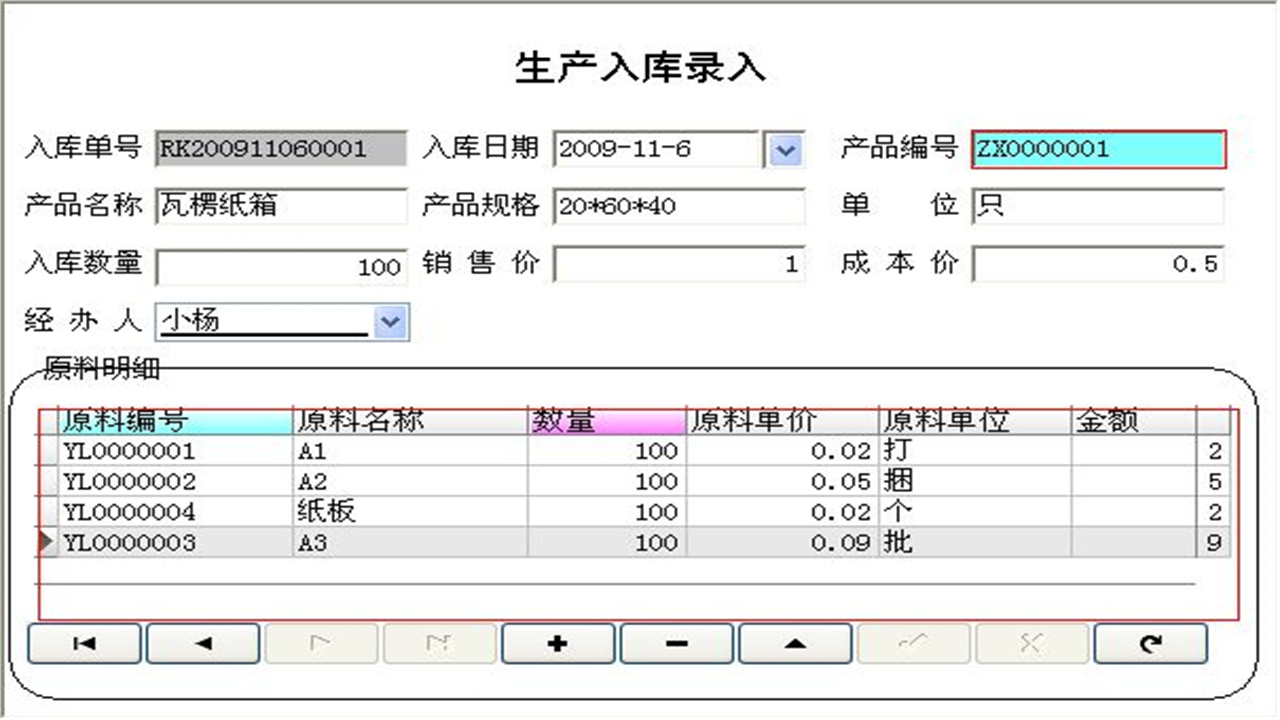Click the 成本价 input field
This screenshot has height=720, width=1280.
(x=1097, y=265)
